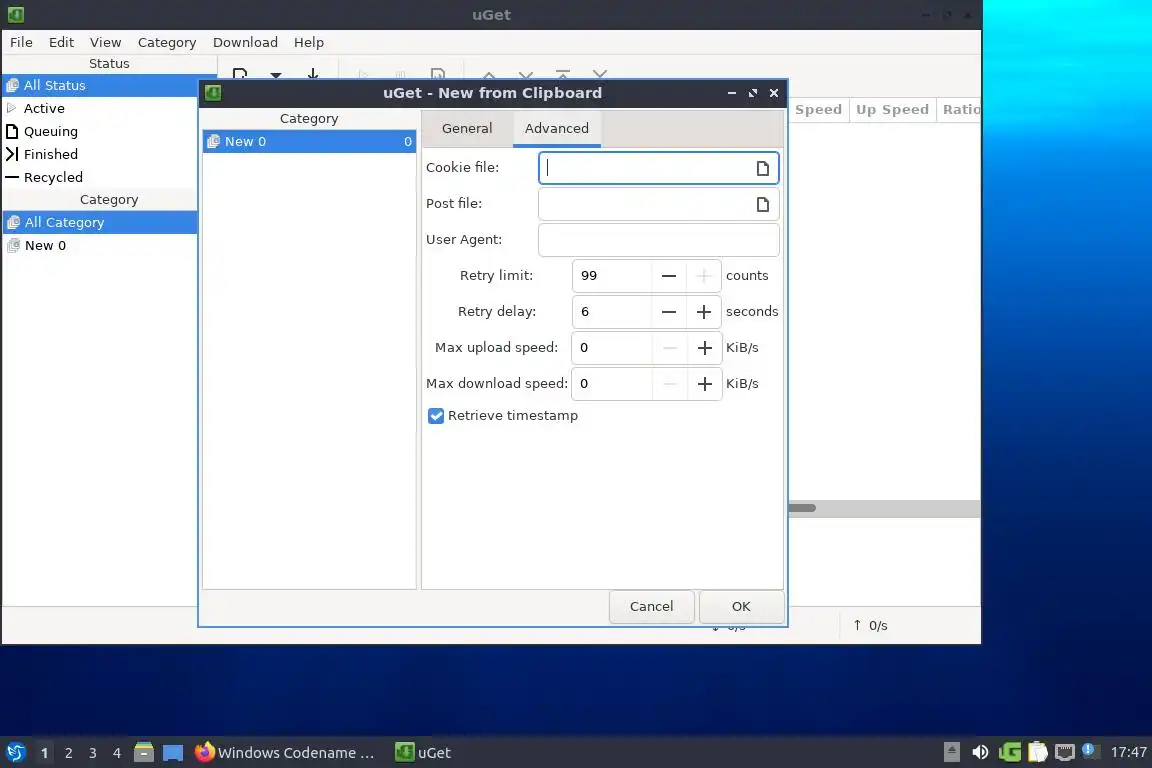Click the move-to-top toolbar icon in the main window

563,74
